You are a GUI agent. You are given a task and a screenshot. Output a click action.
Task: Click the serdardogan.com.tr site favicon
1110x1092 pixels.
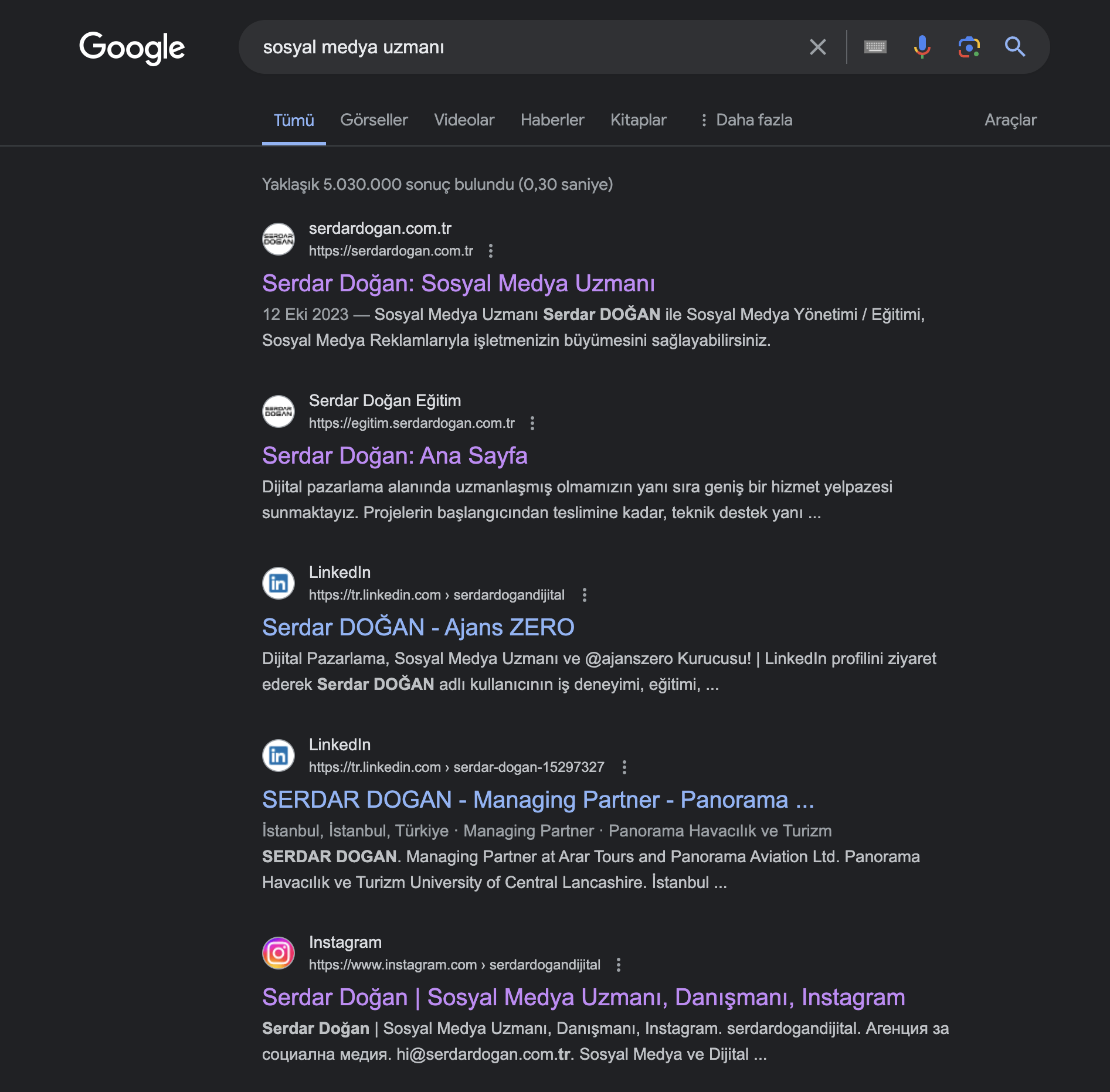[279, 239]
